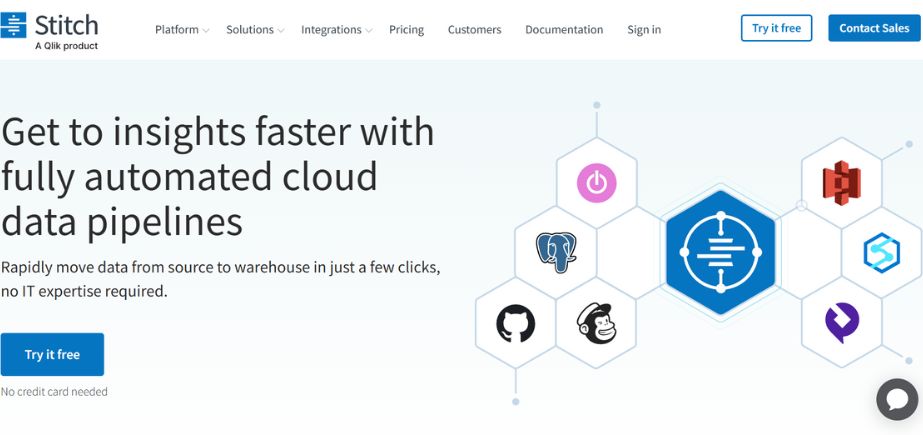Click the Contact Sales button
Screen dimensions: 923x435
coord(874,28)
